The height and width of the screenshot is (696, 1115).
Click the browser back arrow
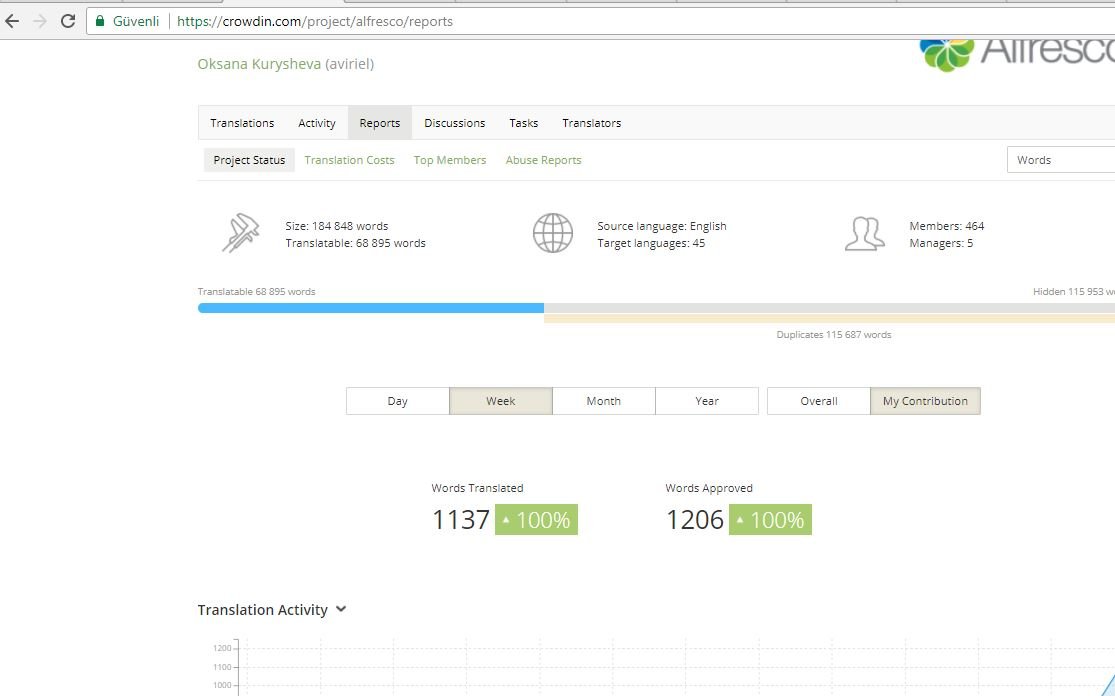coord(12,21)
